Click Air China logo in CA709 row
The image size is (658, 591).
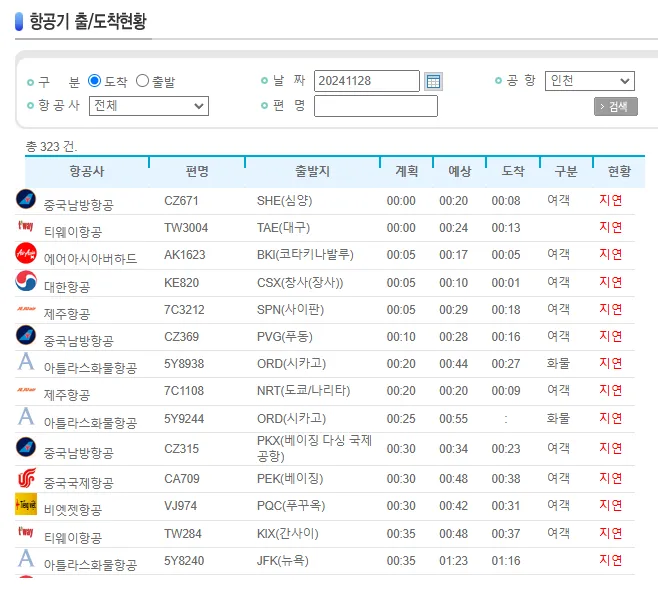click(26, 478)
